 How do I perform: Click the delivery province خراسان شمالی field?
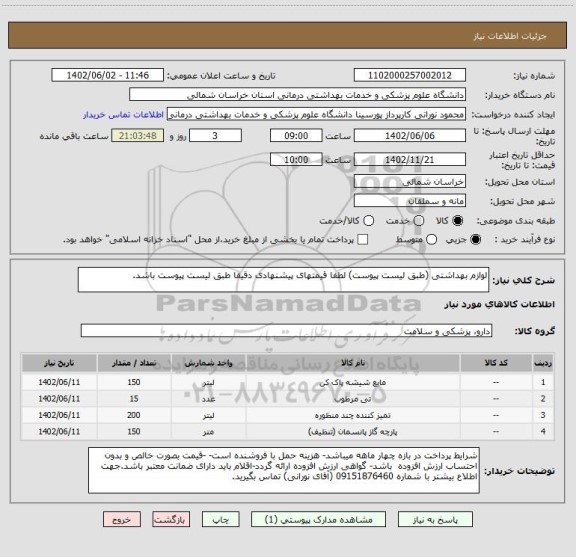pyautogui.click(x=410, y=182)
